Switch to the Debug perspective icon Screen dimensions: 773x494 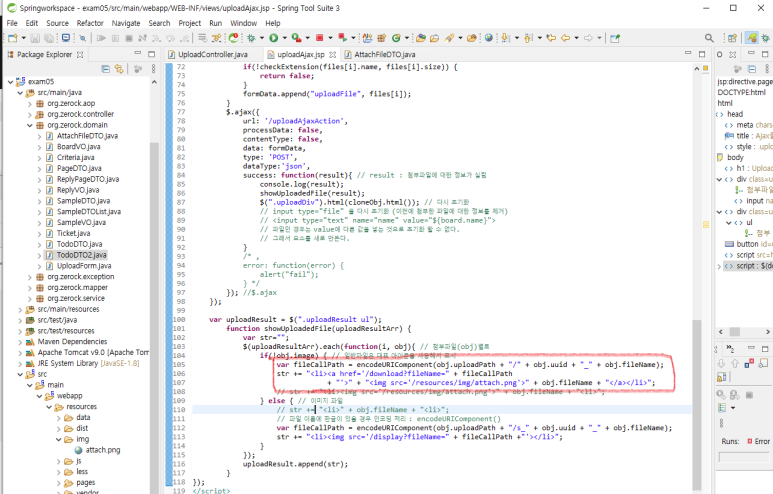click(766, 38)
